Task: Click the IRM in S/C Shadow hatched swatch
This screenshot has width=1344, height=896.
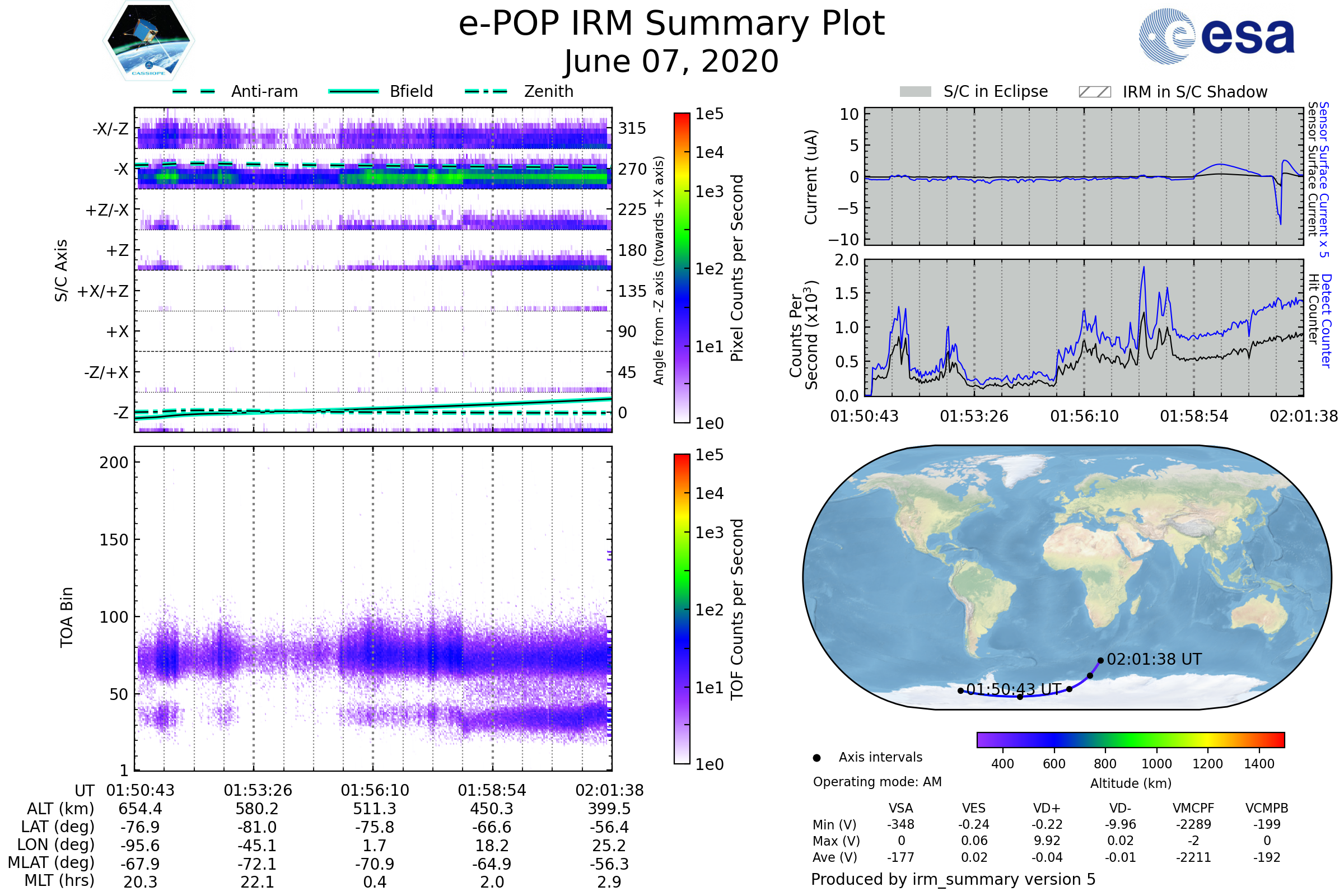Action: pyautogui.click(x=1094, y=92)
